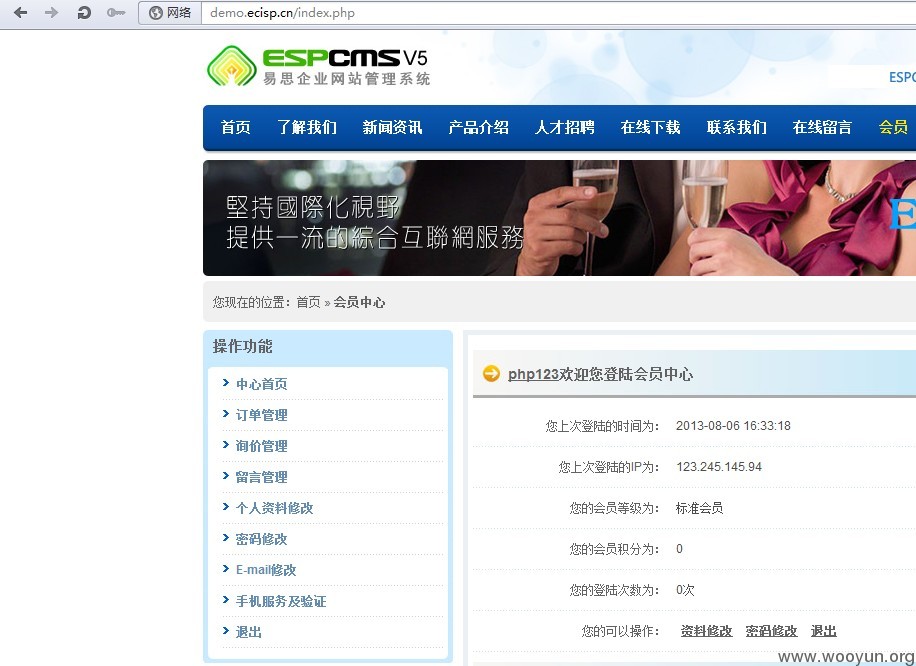Image resolution: width=916 pixels, height=666 pixels.
Task: Click the php123 username link
Action: pyautogui.click(x=533, y=374)
